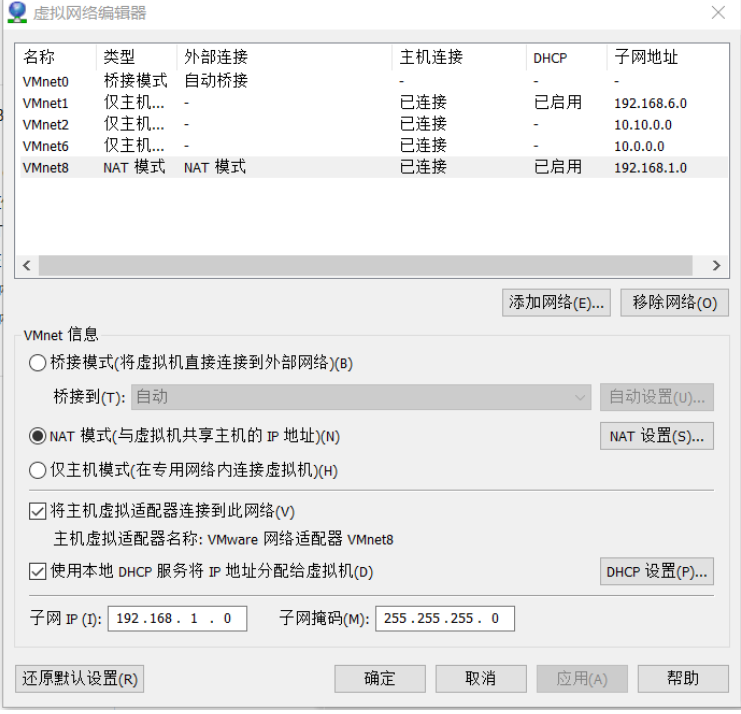Image resolution: width=741 pixels, height=714 pixels.
Task: Click 添加网络(E)... button
Action: 556,303
